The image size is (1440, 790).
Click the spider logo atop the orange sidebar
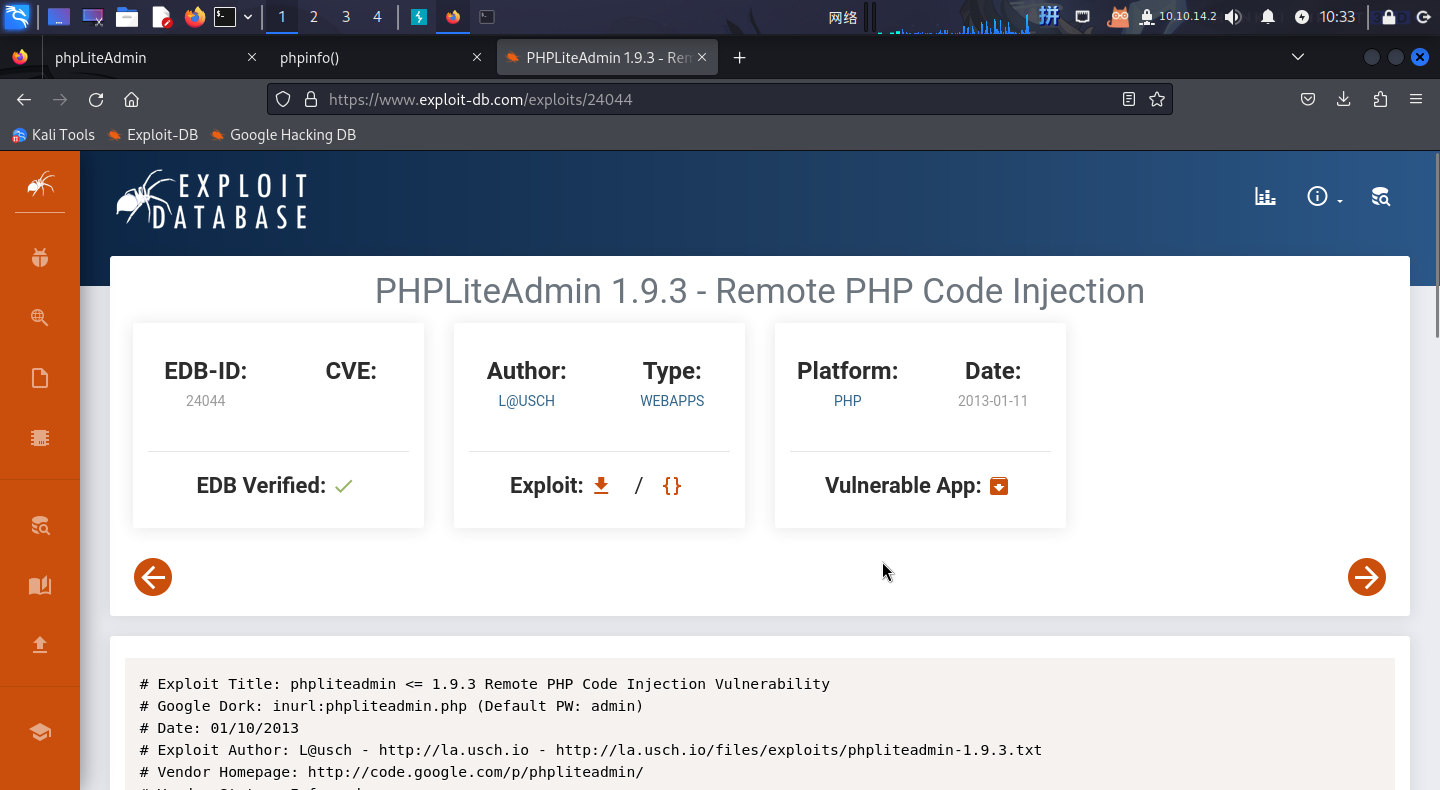pyautogui.click(x=40, y=184)
